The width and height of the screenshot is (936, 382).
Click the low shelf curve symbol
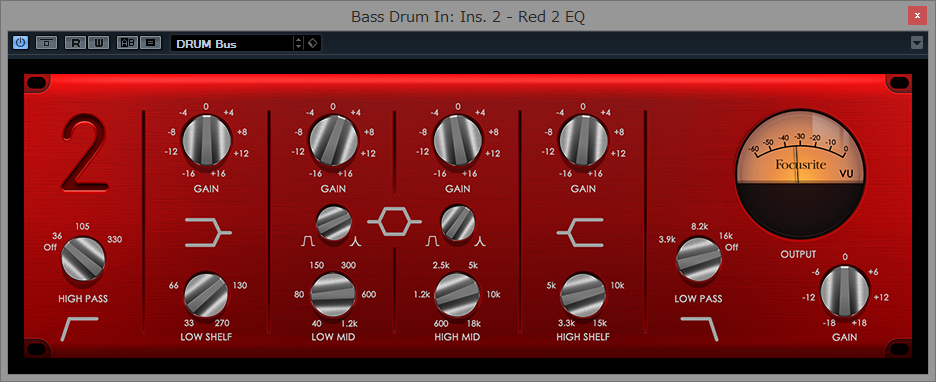tap(208, 233)
